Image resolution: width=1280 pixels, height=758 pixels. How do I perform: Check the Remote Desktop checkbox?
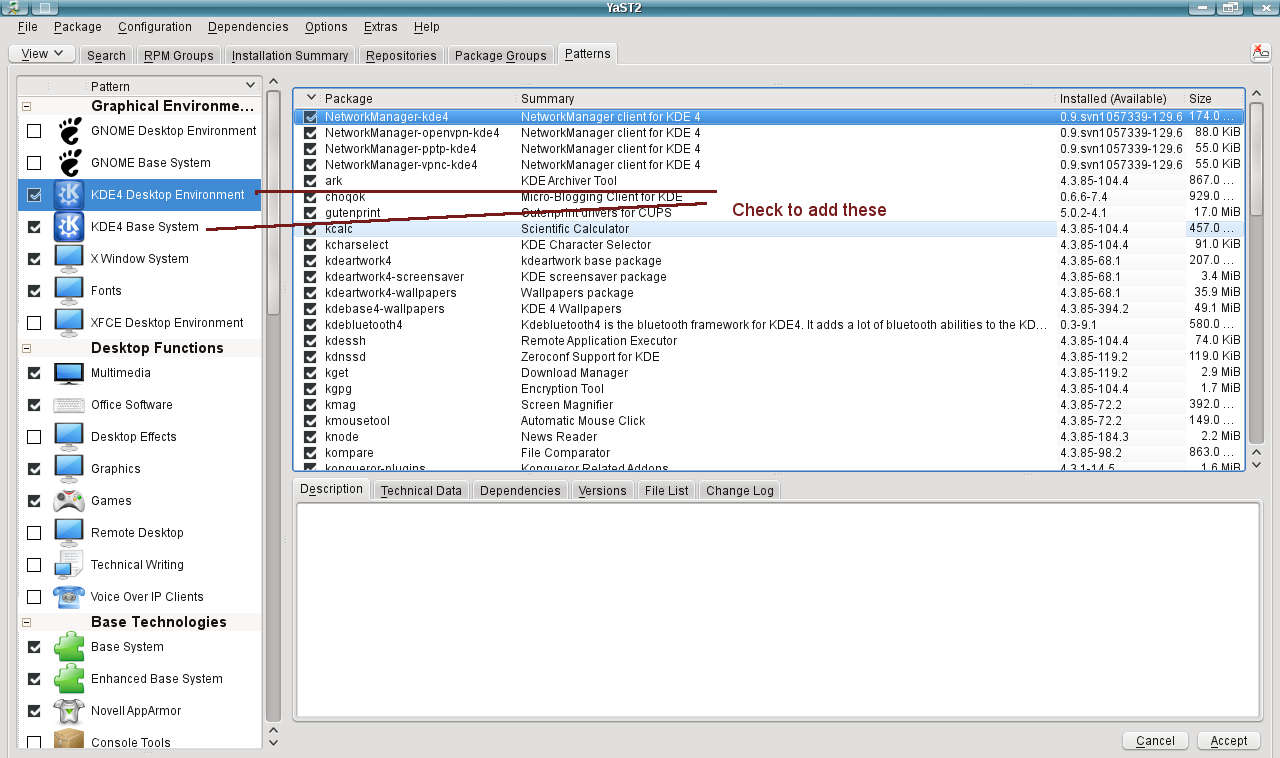(34, 533)
